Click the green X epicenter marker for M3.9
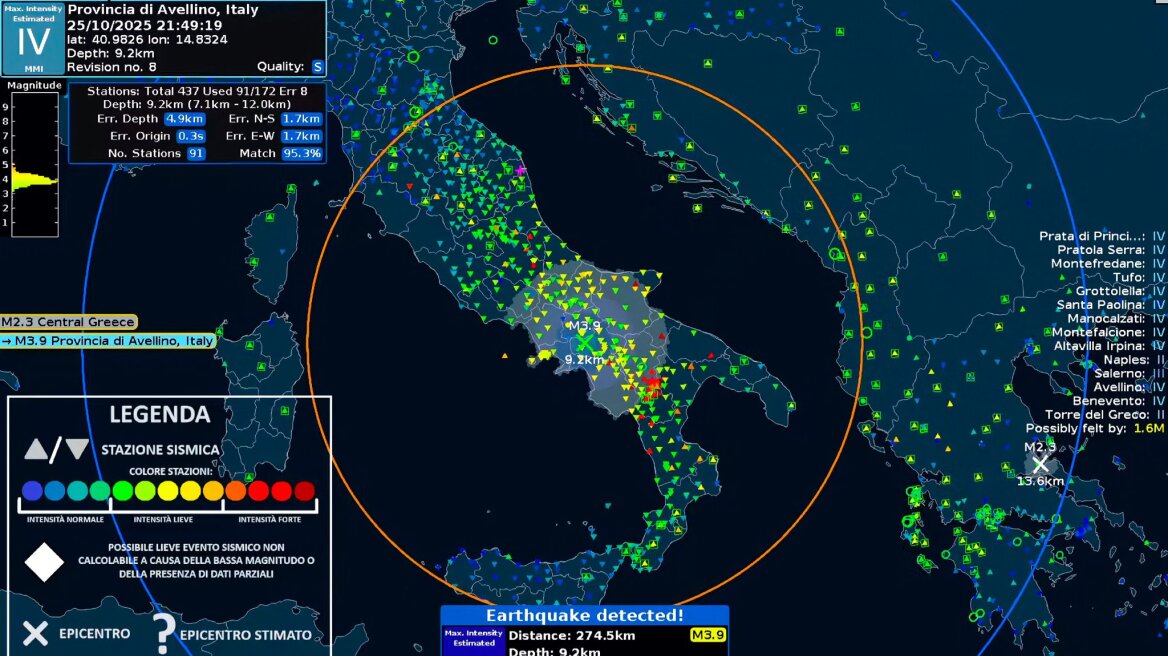Screen dimensions: 1168x656 point(583,342)
